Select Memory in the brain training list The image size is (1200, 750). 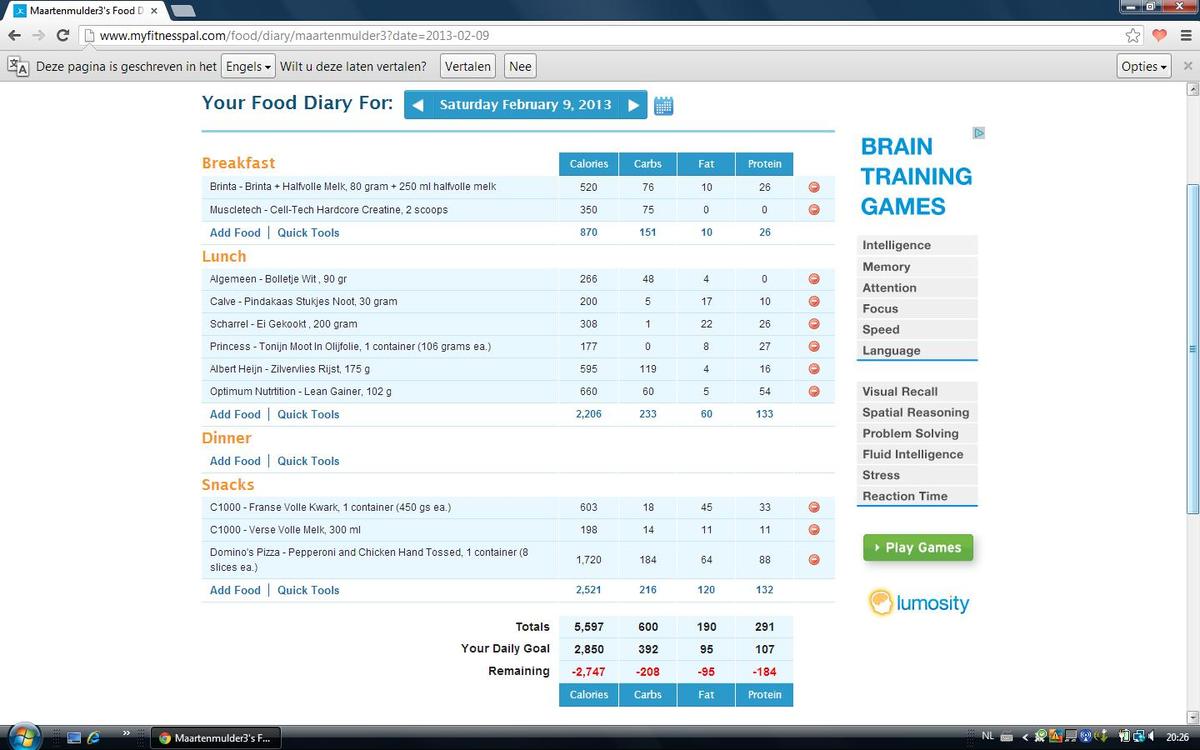tap(886, 267)
